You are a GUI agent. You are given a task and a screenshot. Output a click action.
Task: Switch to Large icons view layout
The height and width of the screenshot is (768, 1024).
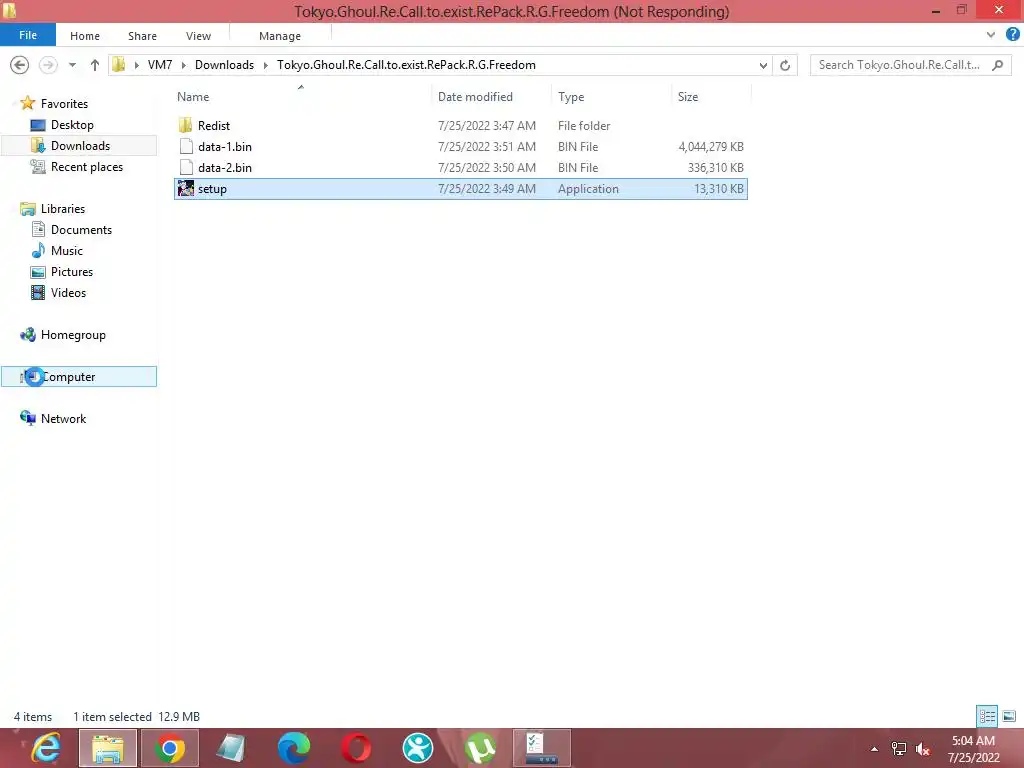pos(1009,716)
